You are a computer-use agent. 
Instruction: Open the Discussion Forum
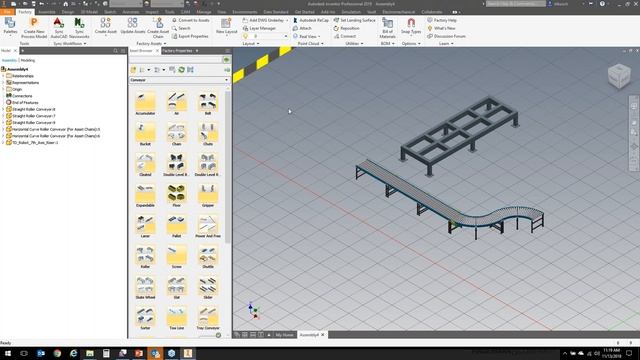tap(447, 36)
